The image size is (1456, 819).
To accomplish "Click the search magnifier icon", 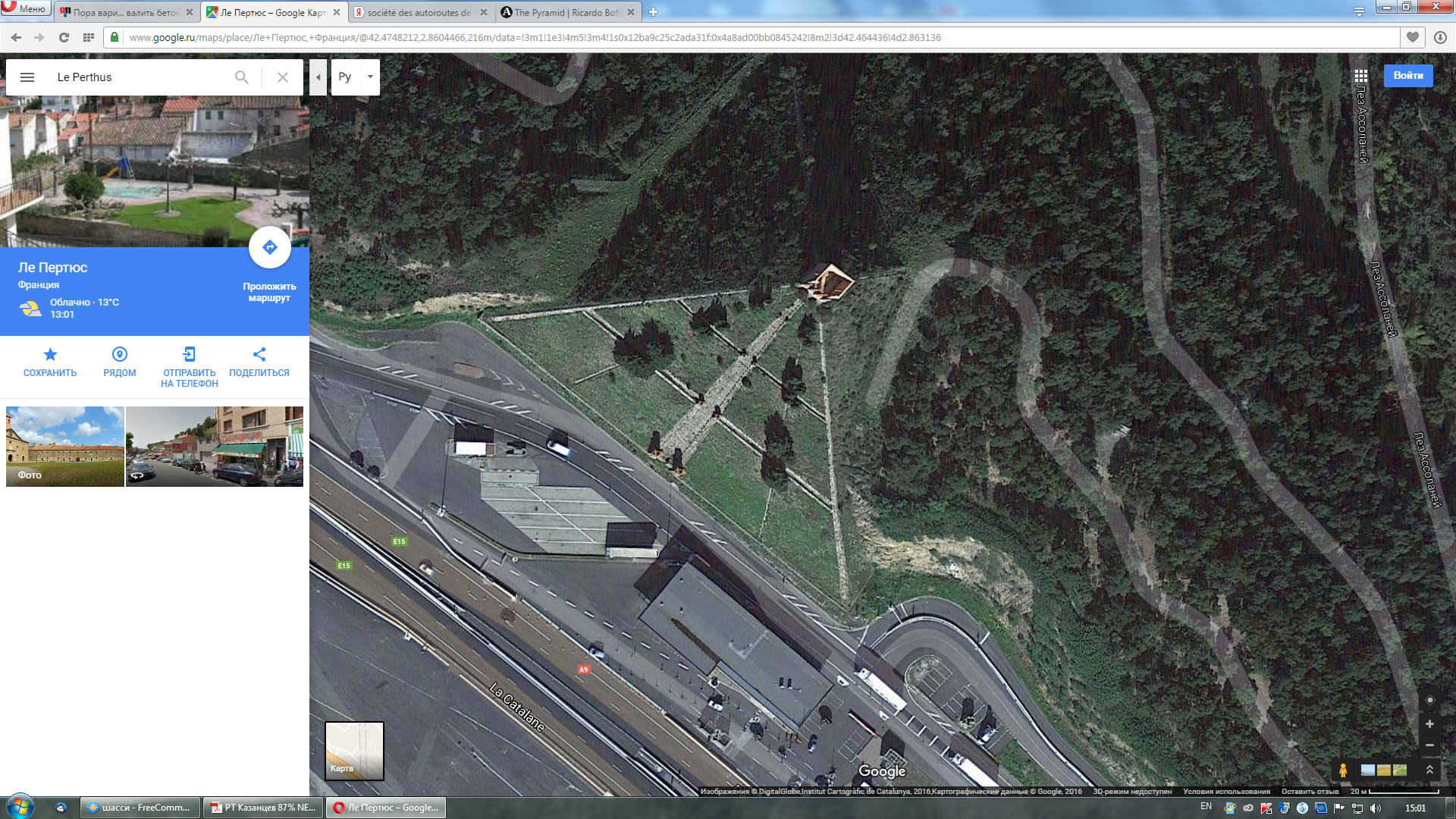I will [x=241, y=77].
